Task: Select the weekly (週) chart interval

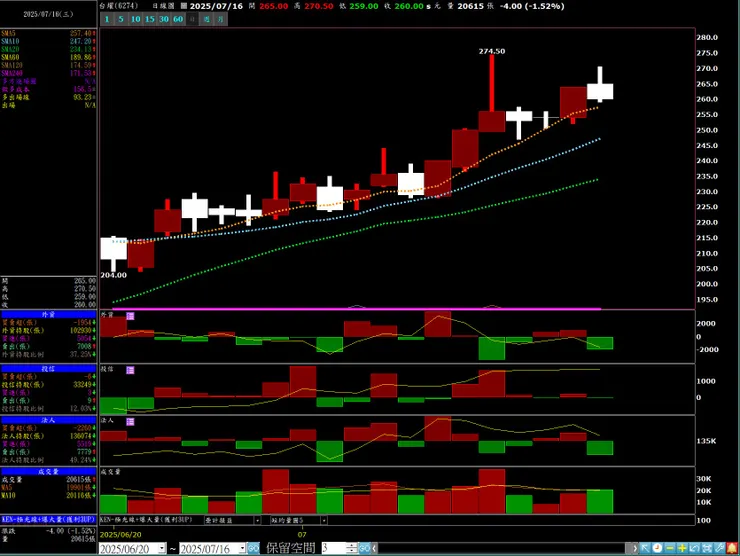Action: coord(207,19)
